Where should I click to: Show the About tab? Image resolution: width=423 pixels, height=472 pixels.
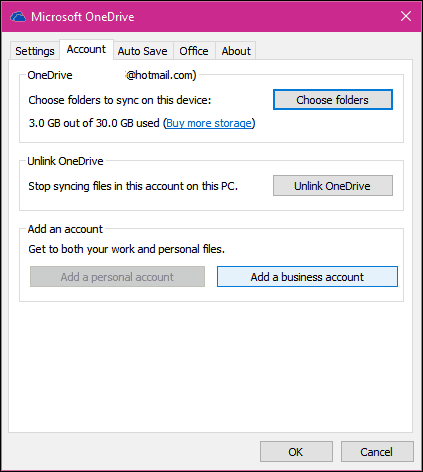[x=236, y=51]
